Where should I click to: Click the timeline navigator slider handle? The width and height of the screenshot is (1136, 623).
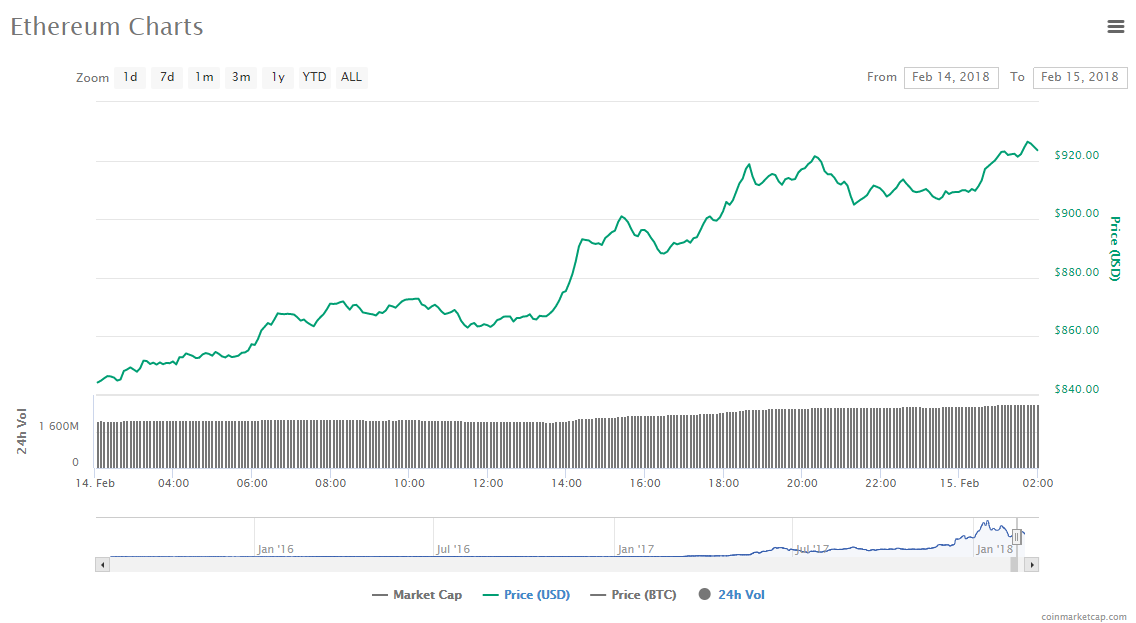[x=1017, y=537]
